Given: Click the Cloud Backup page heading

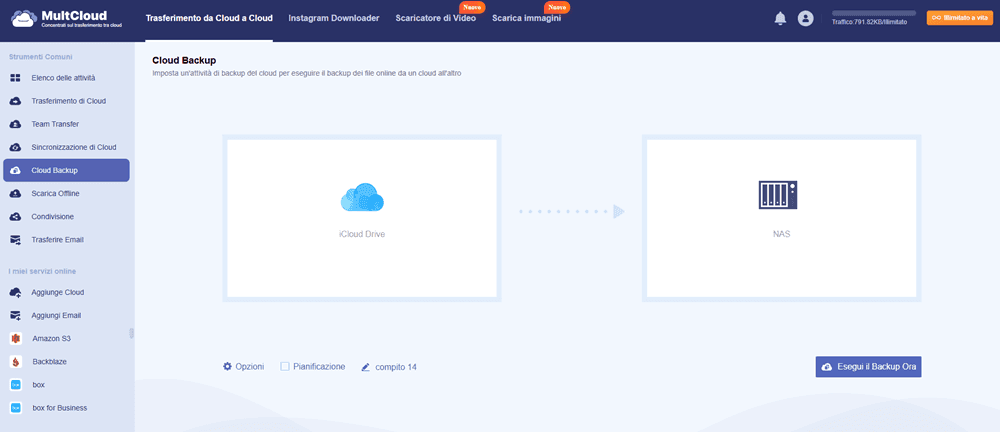Looking at the screenshot, I should (184, 61).
